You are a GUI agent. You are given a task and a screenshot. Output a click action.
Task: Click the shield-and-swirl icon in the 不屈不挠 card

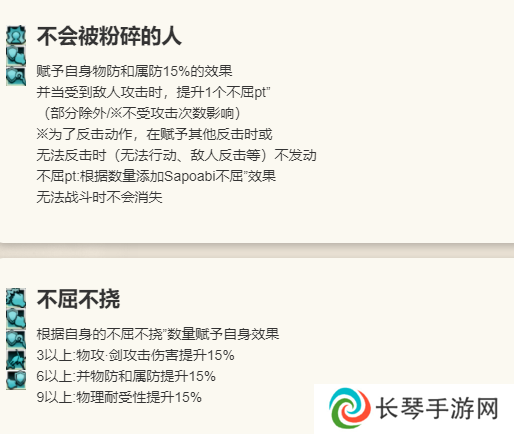coord(16,339)
